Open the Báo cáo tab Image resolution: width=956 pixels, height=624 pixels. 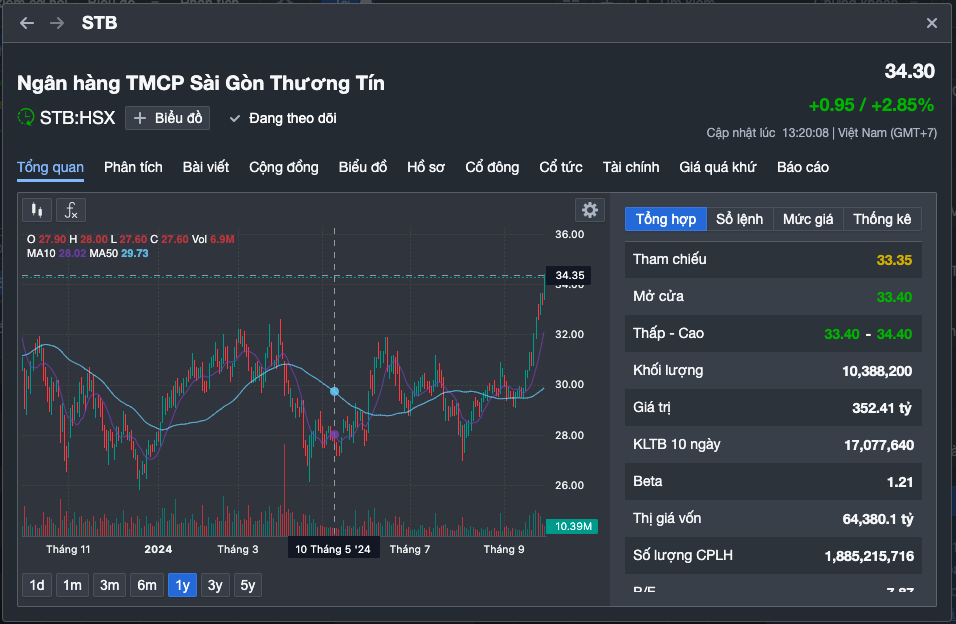(802, 167)
